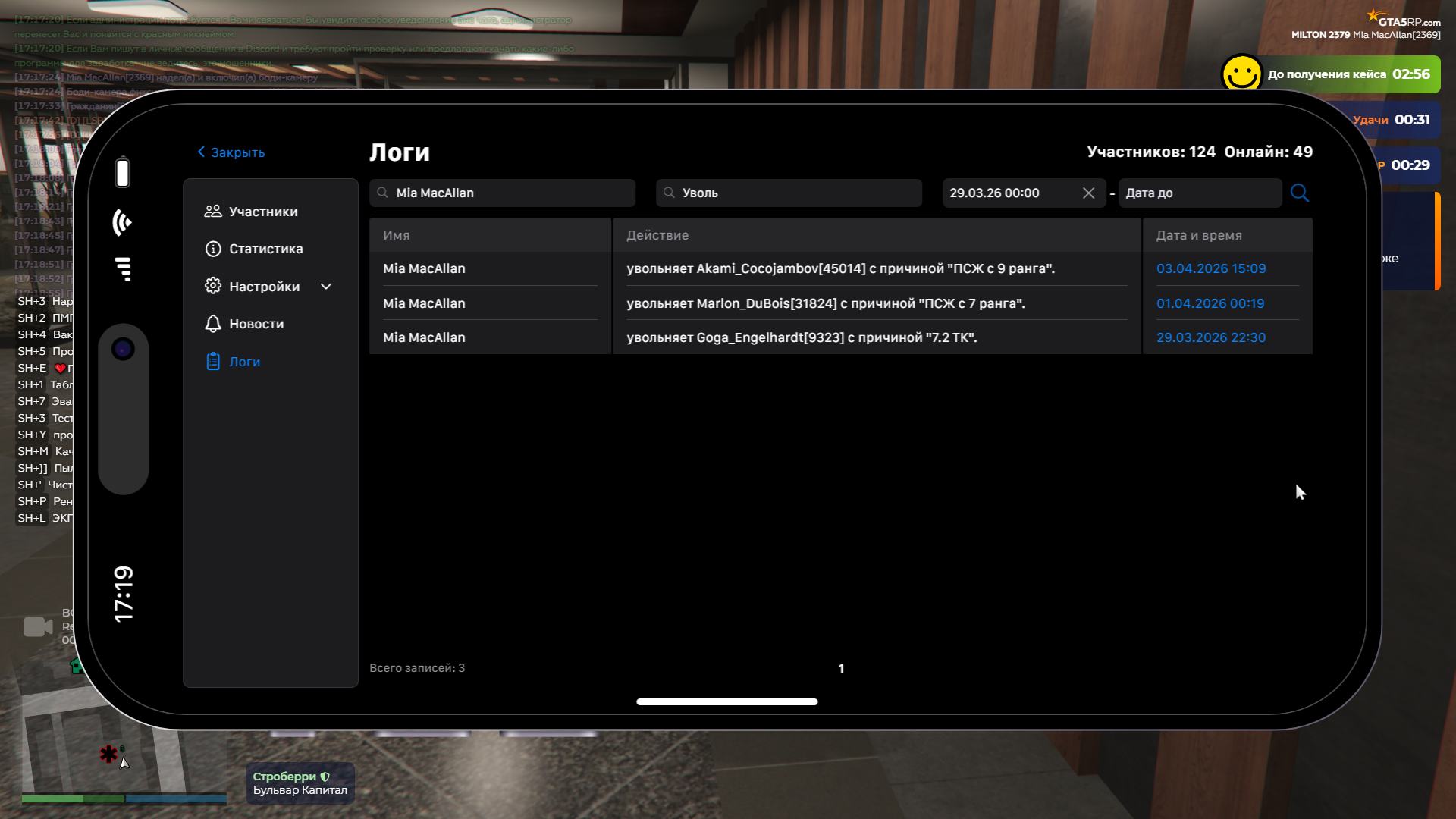Open the Статистика section
This screenshot has width=1456, height=819.
pyautogui.click(x=265, y=249)
